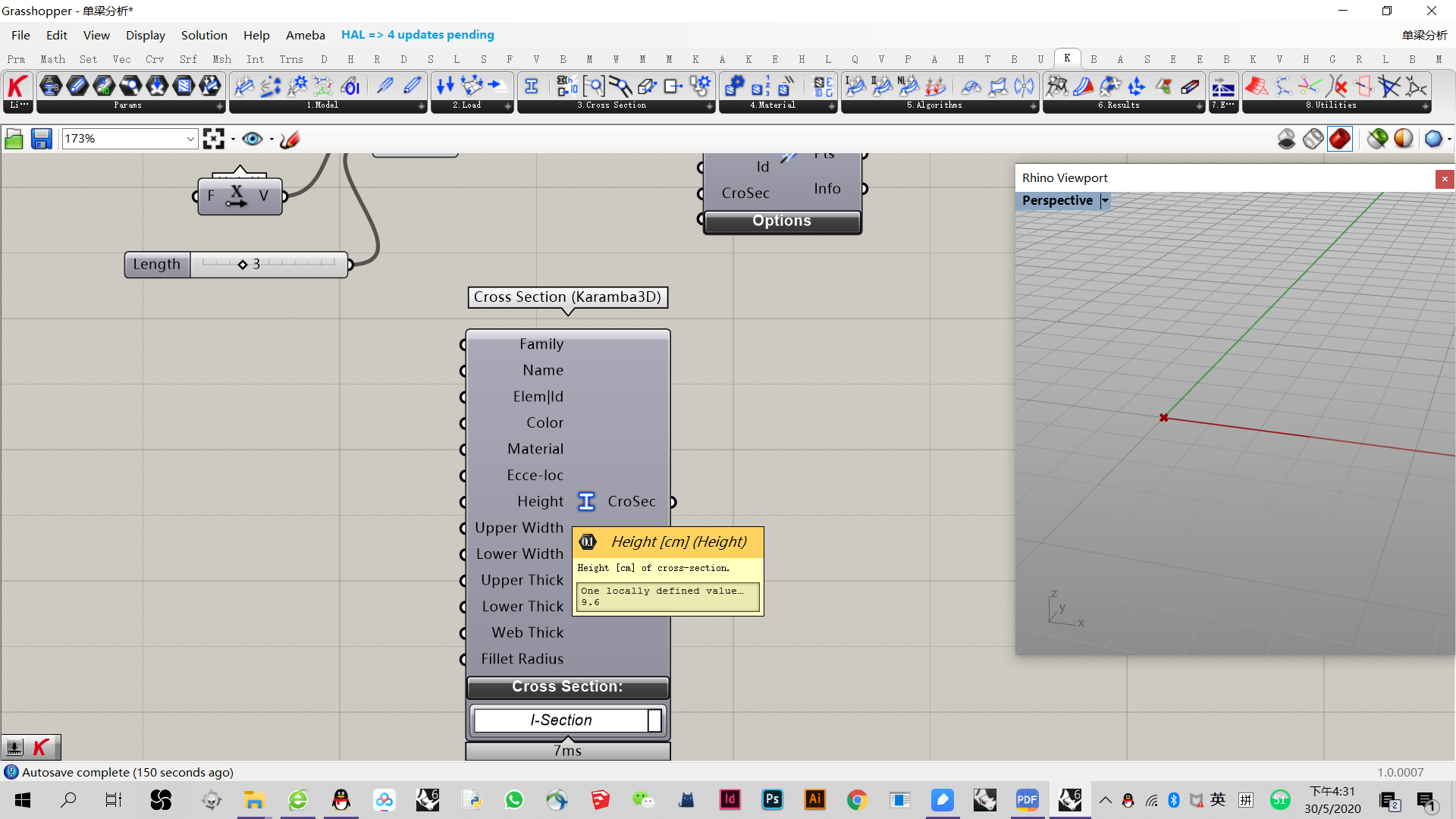Click the Options bar on the component
1456x819 pixels.
pos(782,221)
